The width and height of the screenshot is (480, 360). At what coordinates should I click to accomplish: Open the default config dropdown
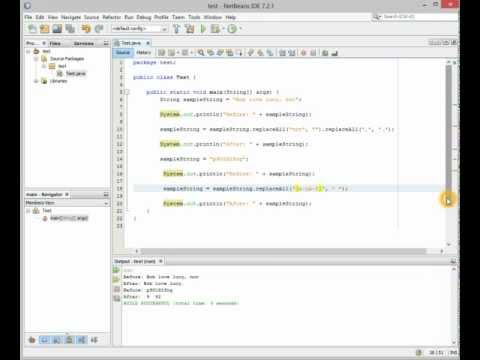click(139, 29)
